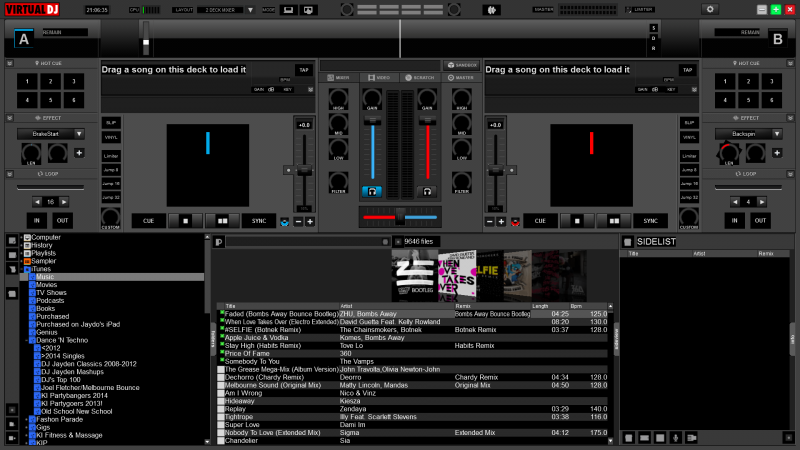Increase deck A loop length with right arrow
Viewport: 800px width, 450px height.
(64, 202)
